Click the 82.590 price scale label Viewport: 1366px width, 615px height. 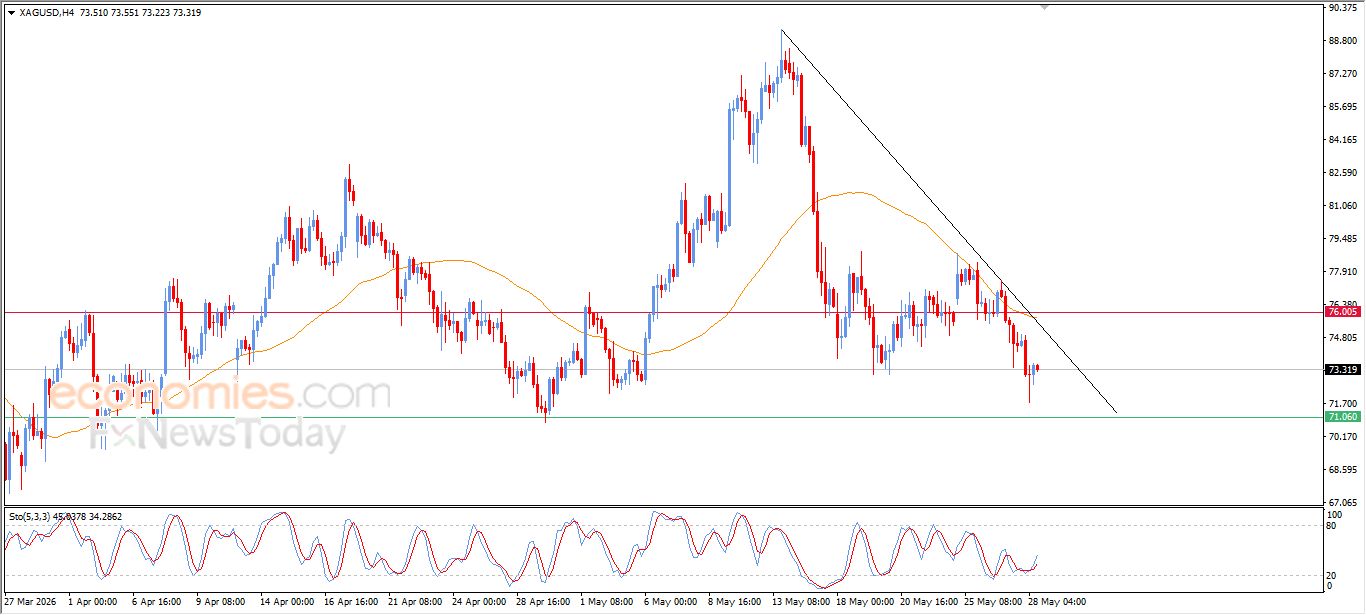[x=1342, y=173]
